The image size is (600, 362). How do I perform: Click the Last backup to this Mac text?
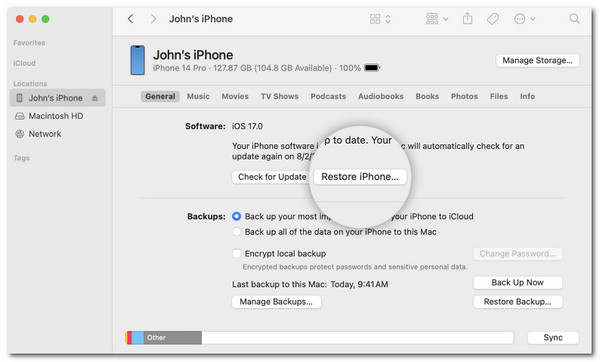(x=310, y=284)
